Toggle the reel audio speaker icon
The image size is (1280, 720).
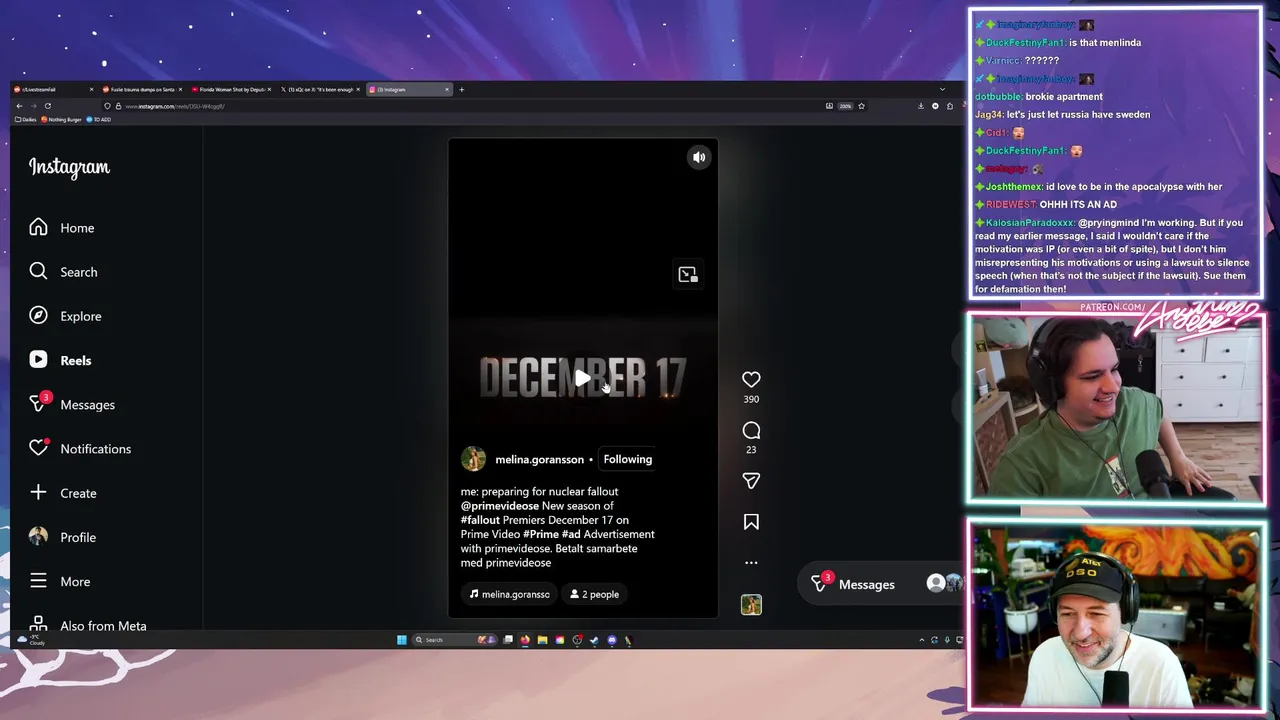pyautogui.click(x=699, y=157)
